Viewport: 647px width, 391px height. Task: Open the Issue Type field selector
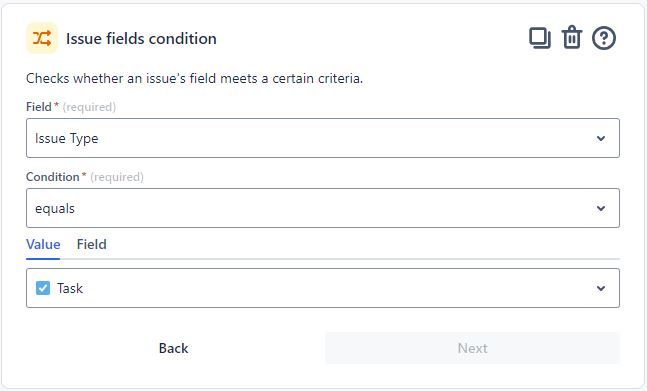tap(323, 138)
